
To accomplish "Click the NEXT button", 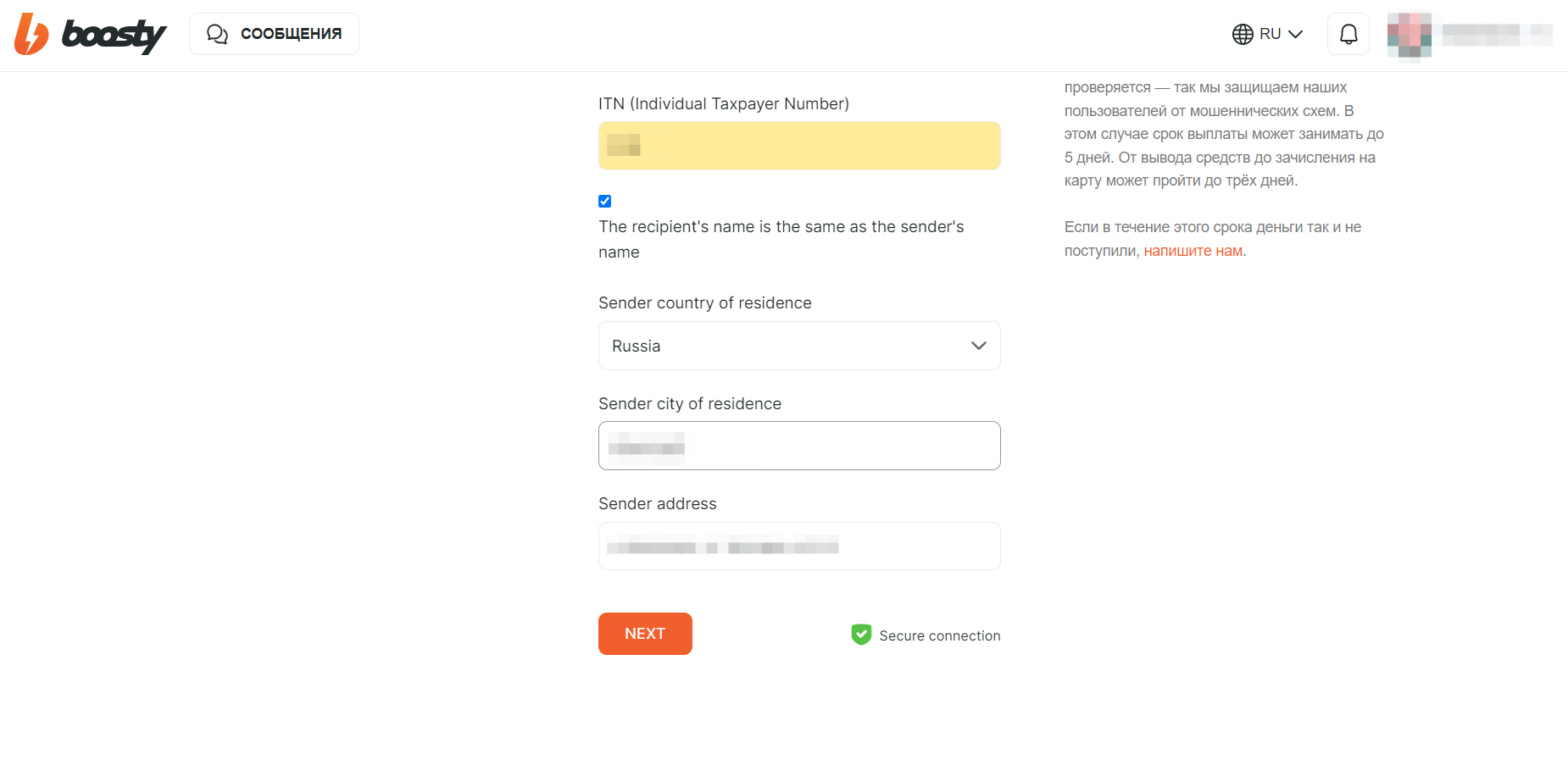I will point(645,634).
